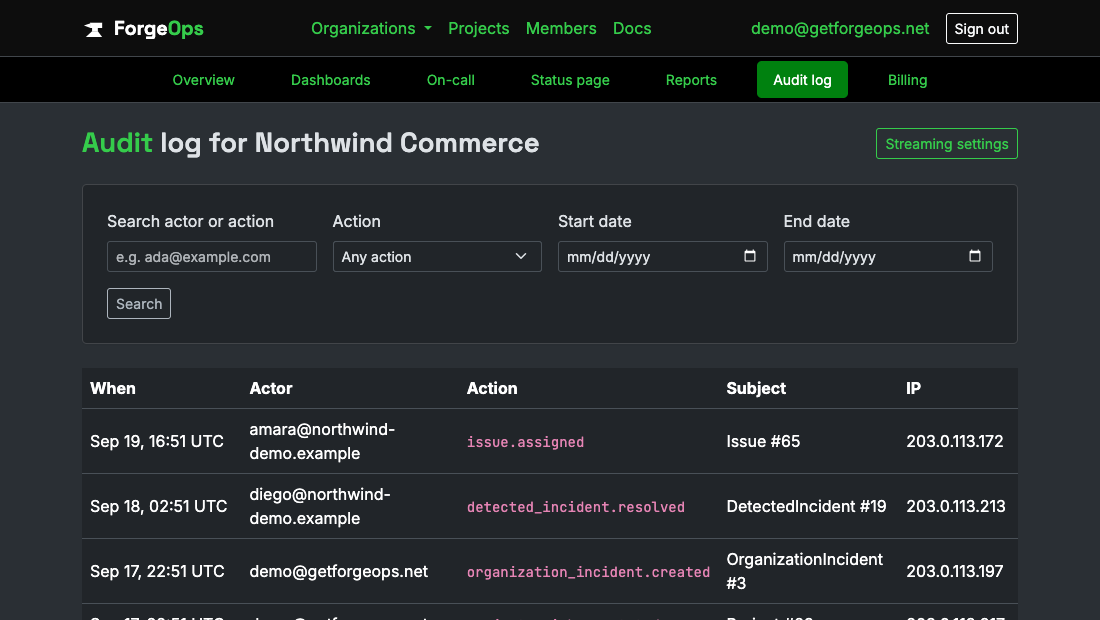Viewport: 1100px width, 620px height.
Task: Focus the Search actor or action field
Action: tap(212, 257)
